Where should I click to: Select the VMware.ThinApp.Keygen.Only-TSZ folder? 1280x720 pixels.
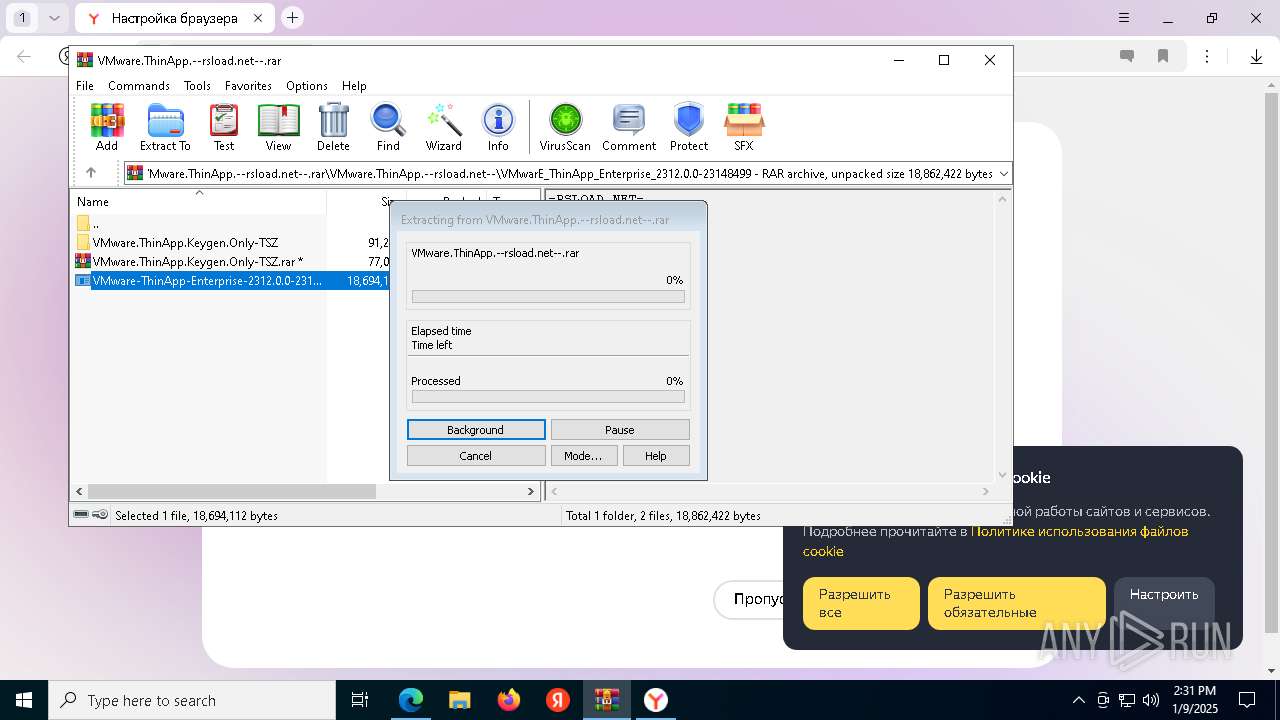tap(185, 242)
